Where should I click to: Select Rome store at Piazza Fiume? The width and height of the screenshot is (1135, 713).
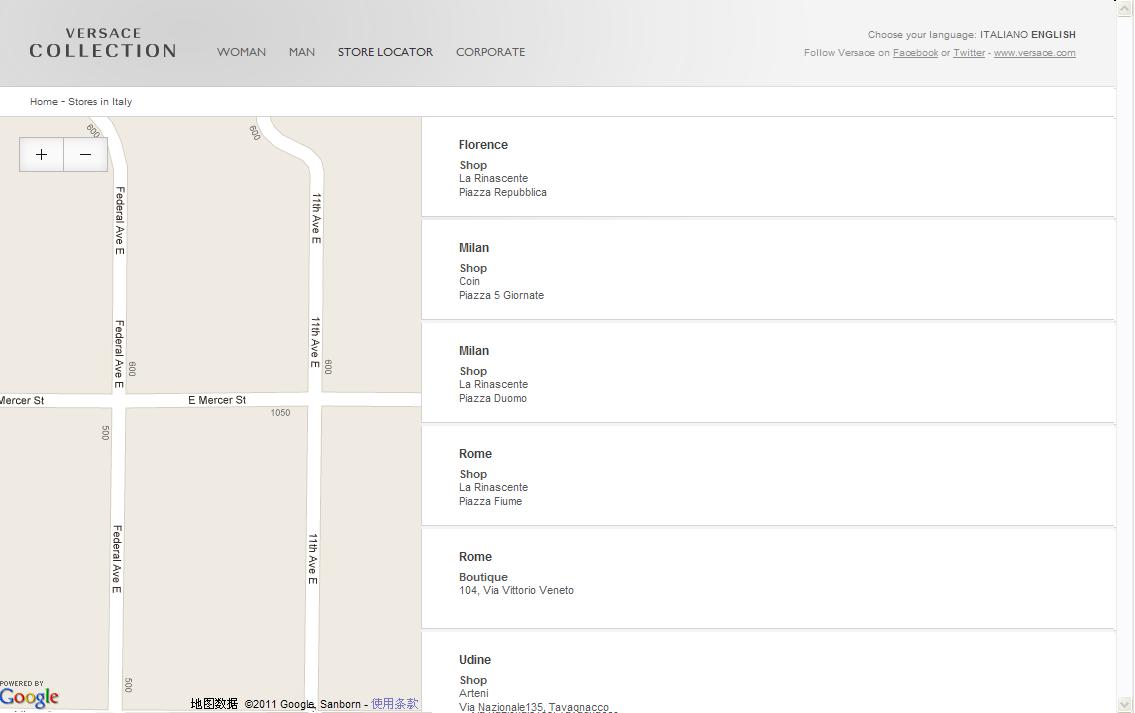coord(475,454)
